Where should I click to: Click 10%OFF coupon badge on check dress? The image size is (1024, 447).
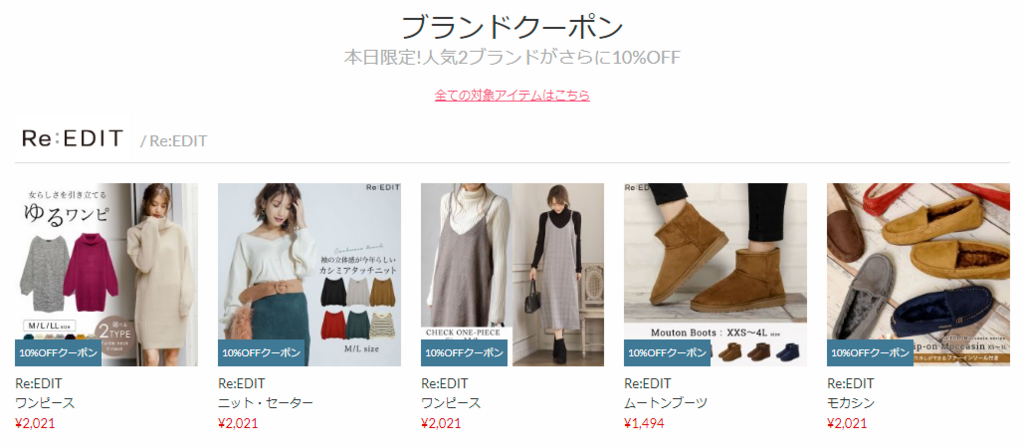[464, 353]
